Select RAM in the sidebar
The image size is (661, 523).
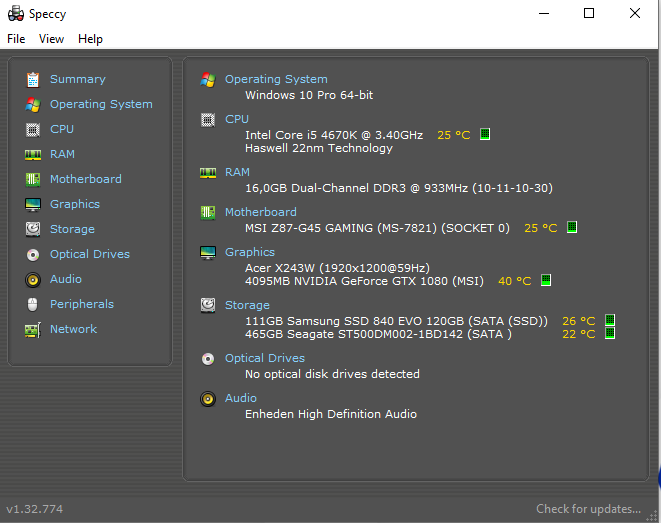(62, 154)
